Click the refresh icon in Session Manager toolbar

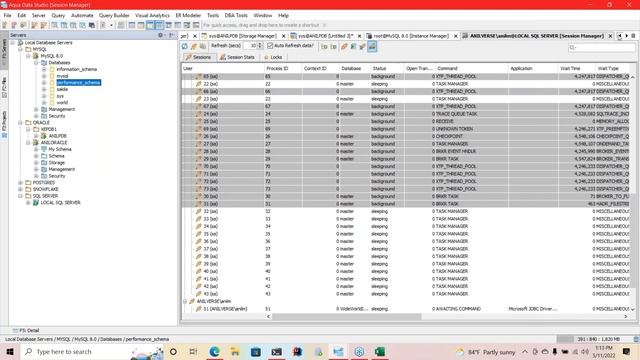pos(185,46)
